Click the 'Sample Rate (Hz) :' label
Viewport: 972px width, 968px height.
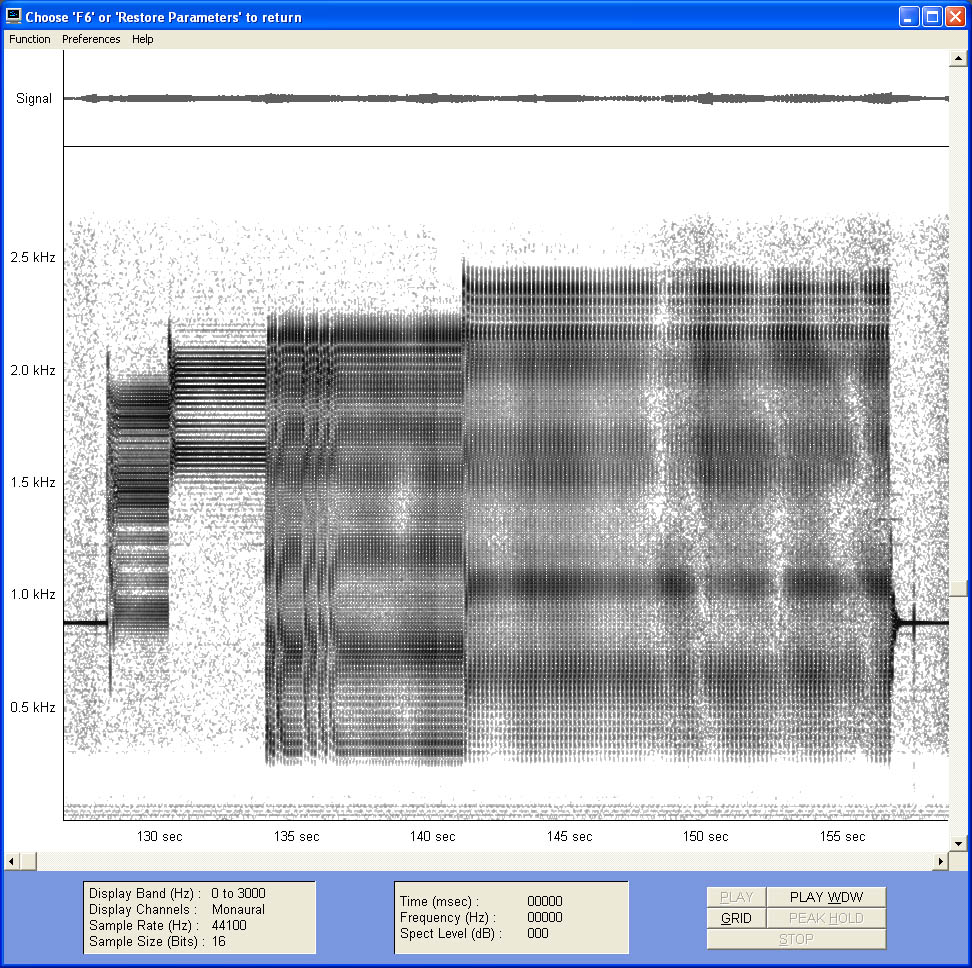click(x=144, y=925)
